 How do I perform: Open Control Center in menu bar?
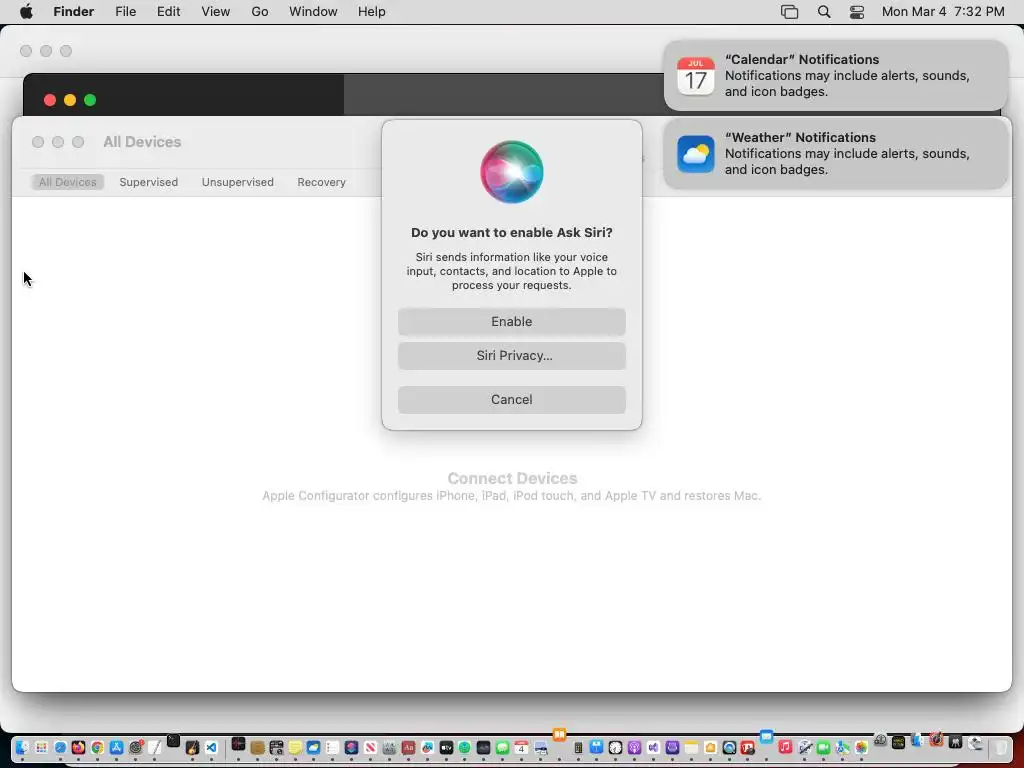coord(856,12)
